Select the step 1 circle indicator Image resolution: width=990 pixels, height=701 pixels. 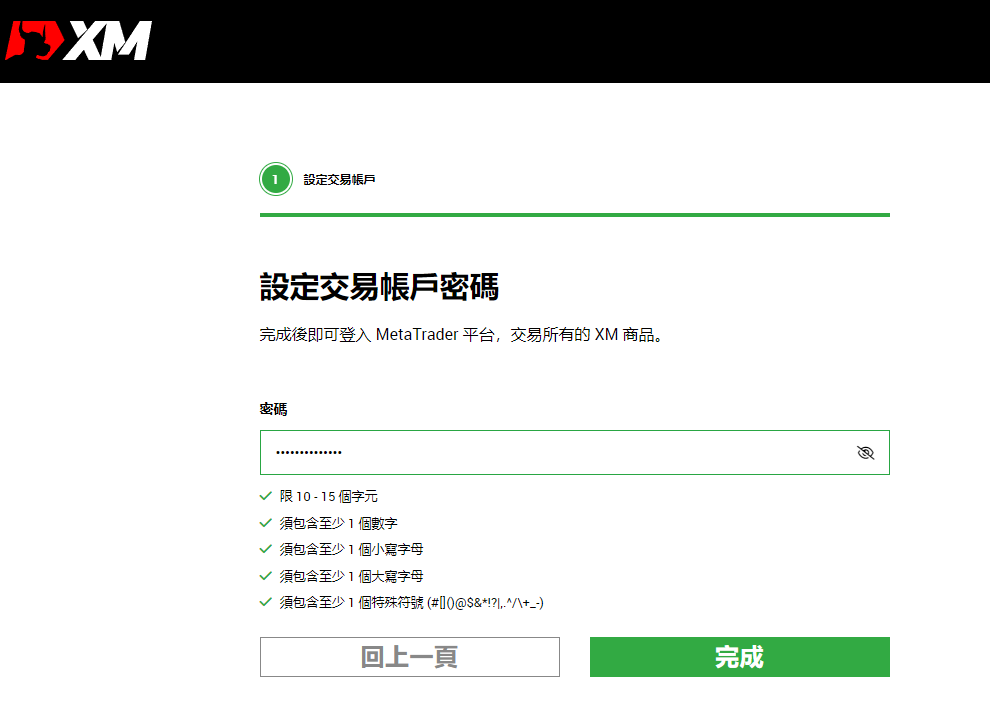point(275,179)
